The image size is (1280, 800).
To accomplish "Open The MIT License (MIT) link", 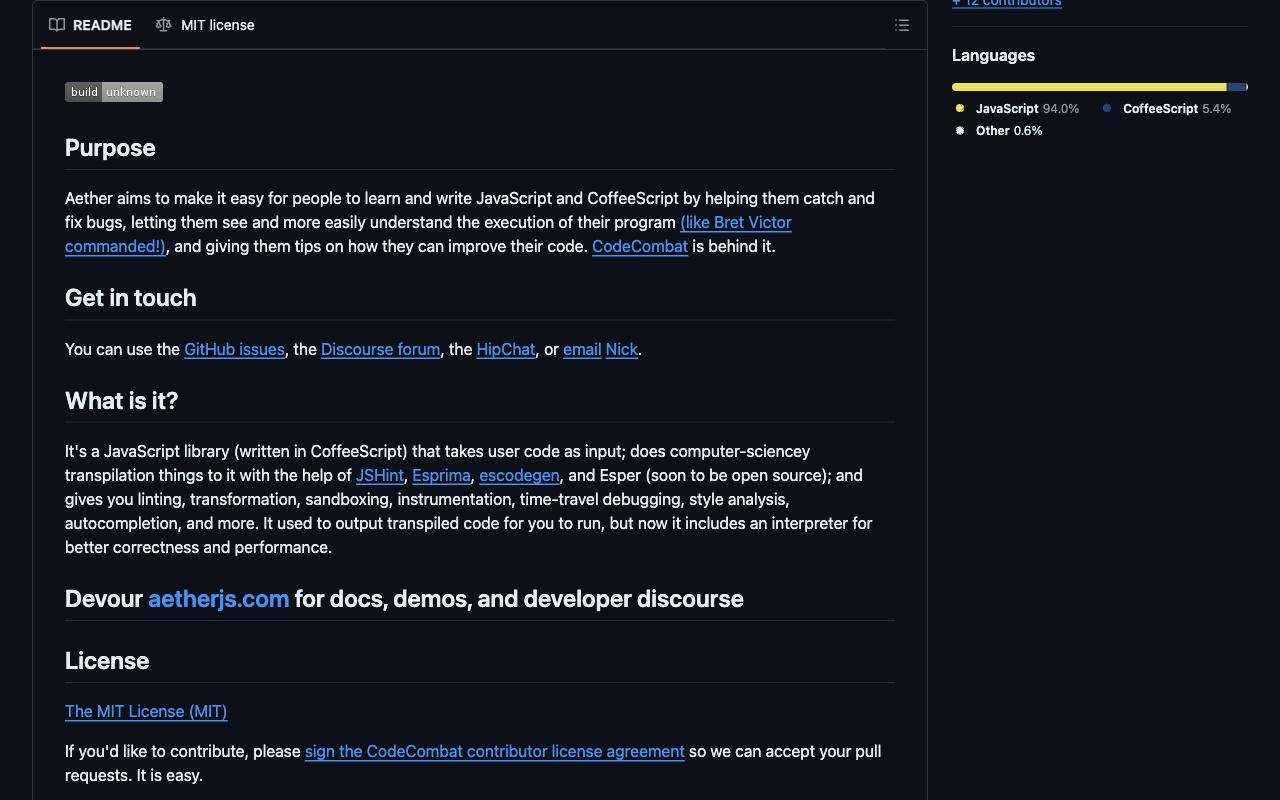I will (x=146, y=711).
